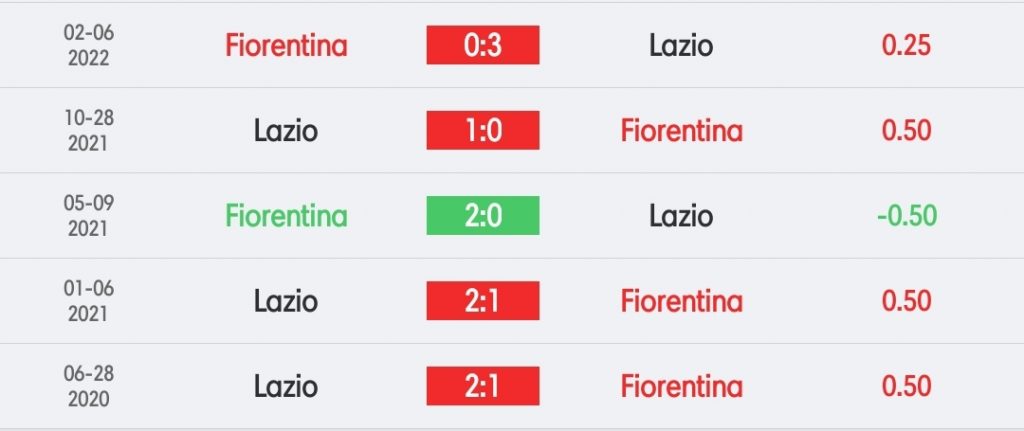Click Lazio in the 06-28 2020 match
Screen dimensions: 1024x431
point(286,387)
